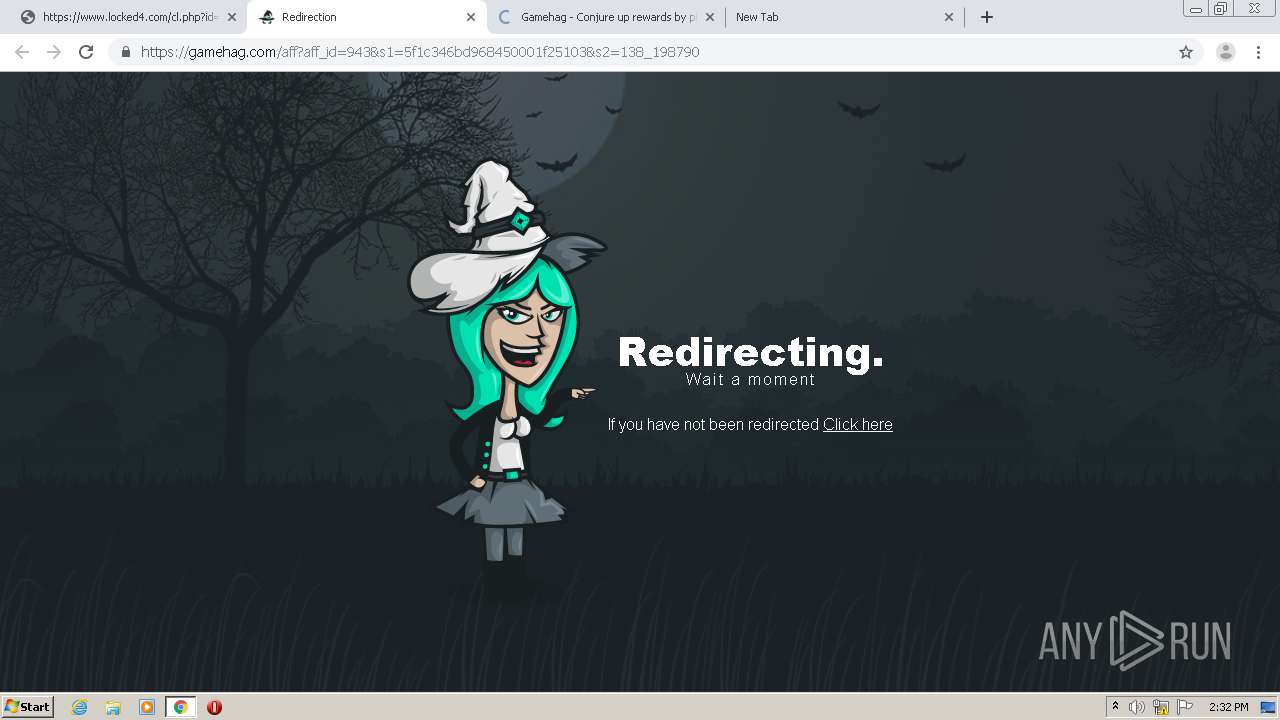1280x720 pixels.
Task: Click the 'Wait a moment' text
Action: [751, 380]
